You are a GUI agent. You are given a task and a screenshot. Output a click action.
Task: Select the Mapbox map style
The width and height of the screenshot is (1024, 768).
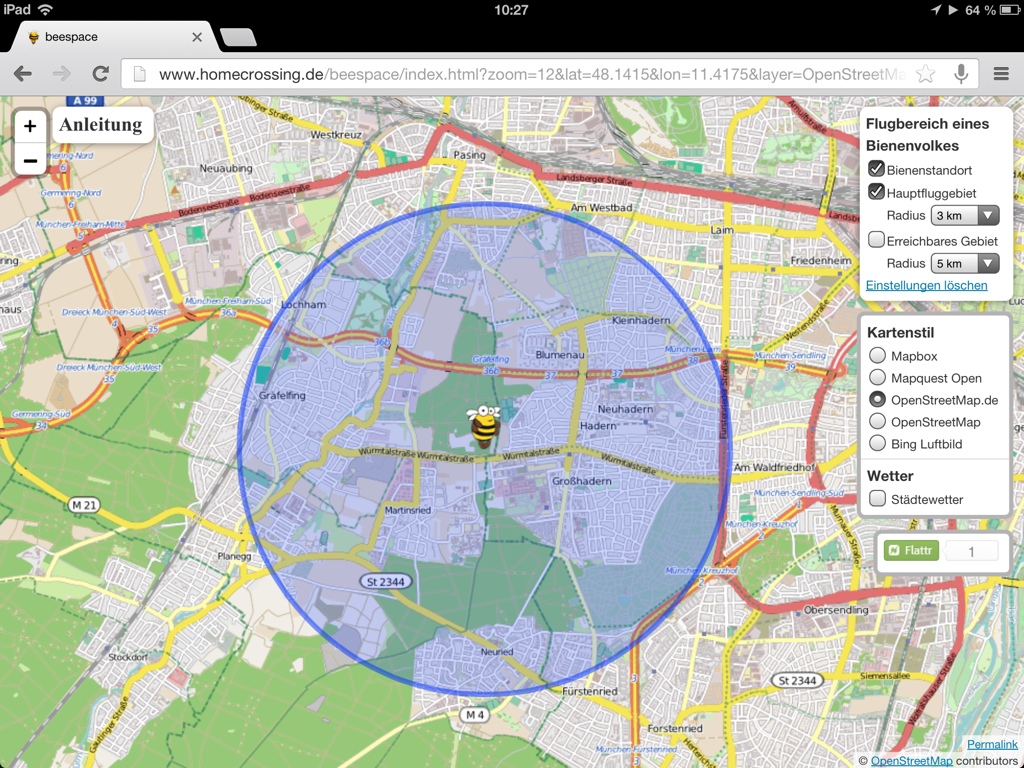877,355
